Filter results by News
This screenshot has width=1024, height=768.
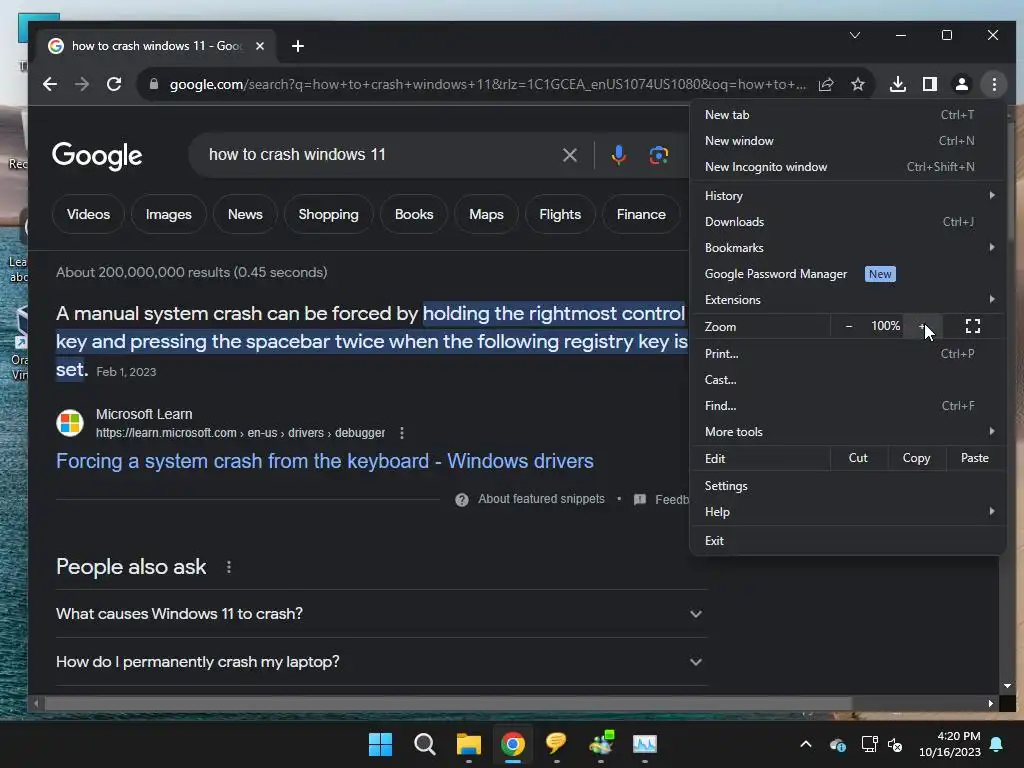[245, 214]
